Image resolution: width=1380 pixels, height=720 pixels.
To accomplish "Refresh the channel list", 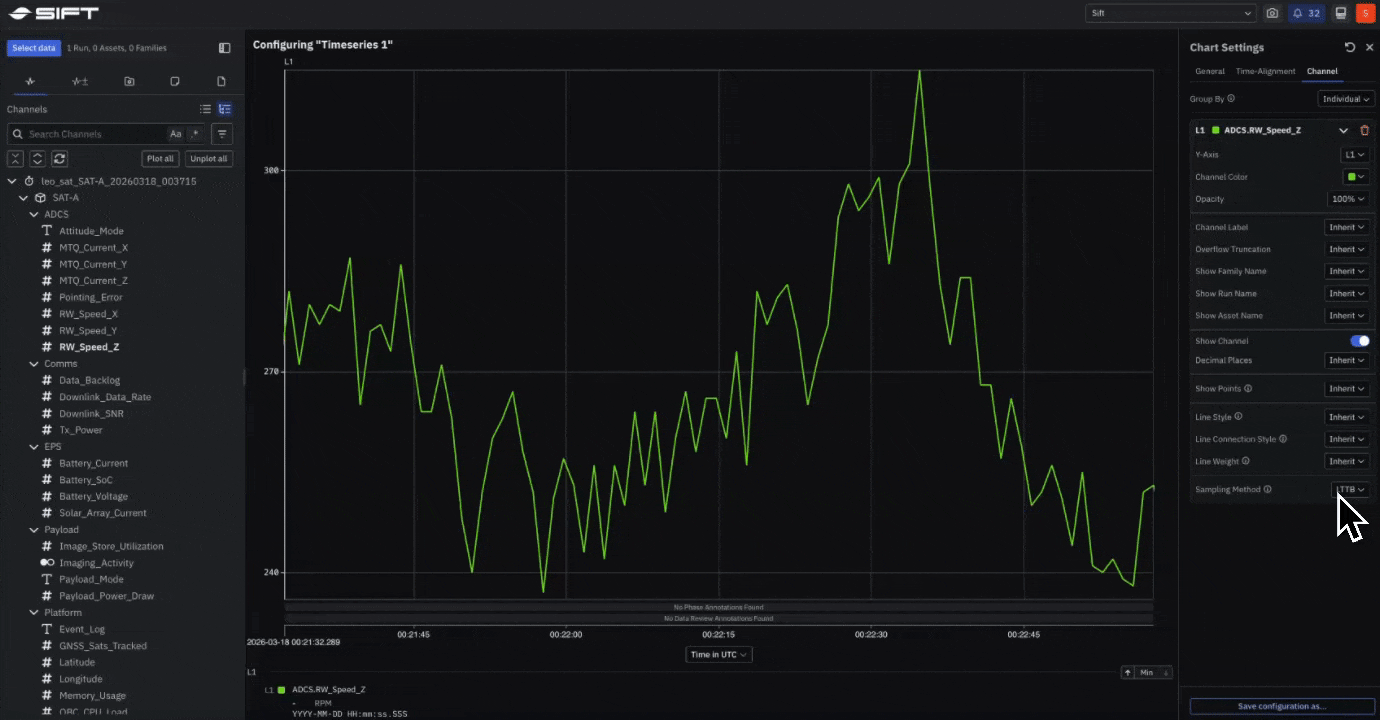I will pos(59,158).
